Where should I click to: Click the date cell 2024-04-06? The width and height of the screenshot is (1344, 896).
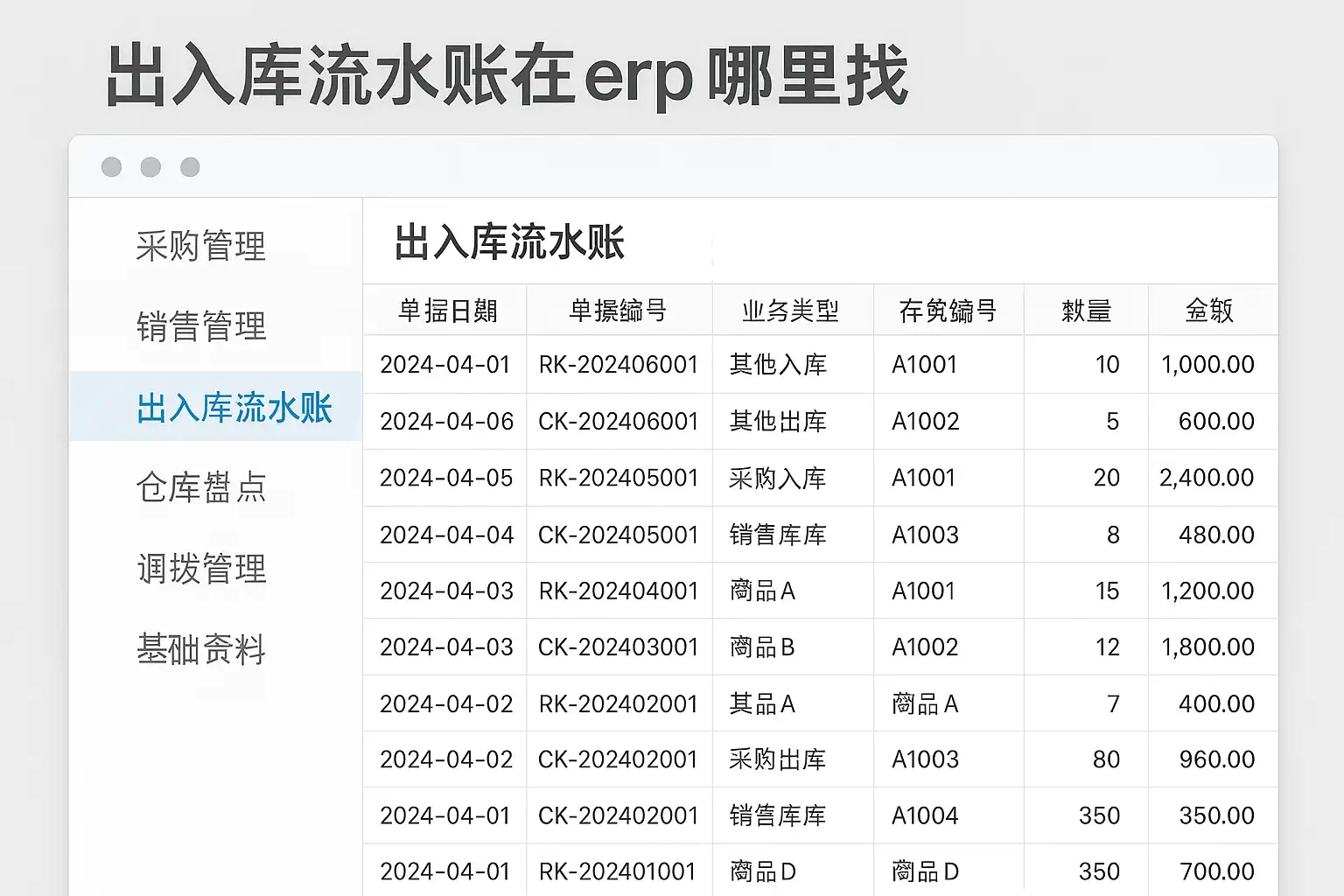(x=447, y=422)
